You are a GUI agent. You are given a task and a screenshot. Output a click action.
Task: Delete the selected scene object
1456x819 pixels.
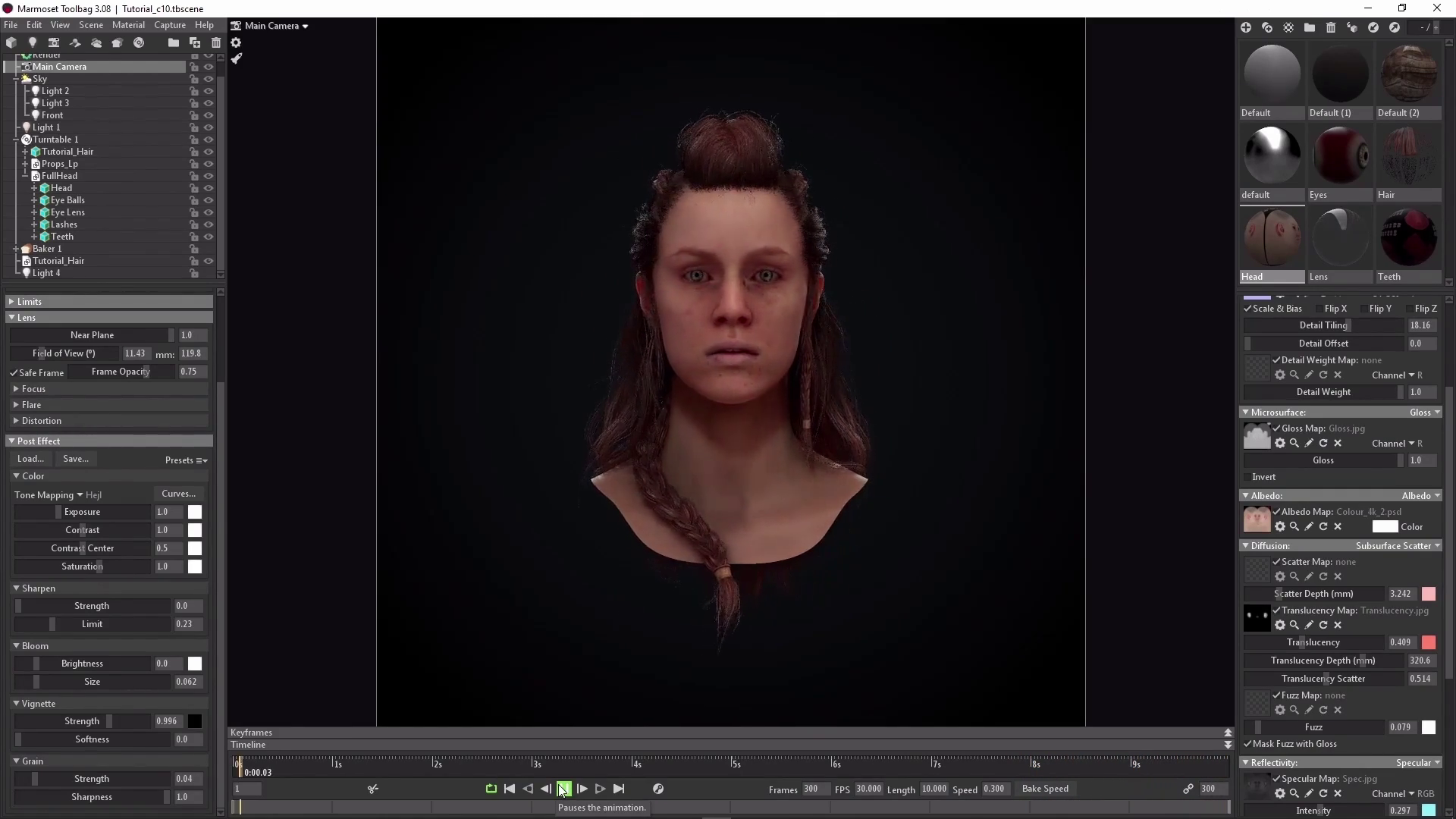(216, 42)
